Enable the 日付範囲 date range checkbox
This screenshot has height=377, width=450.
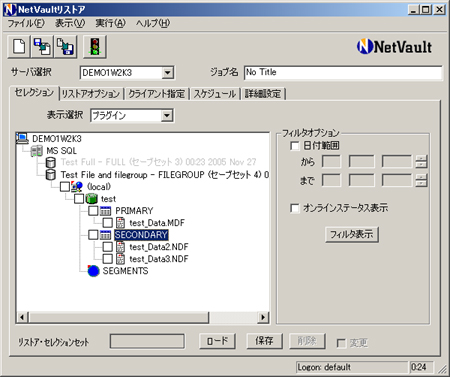pyautogui.click(x=295, y=146)
